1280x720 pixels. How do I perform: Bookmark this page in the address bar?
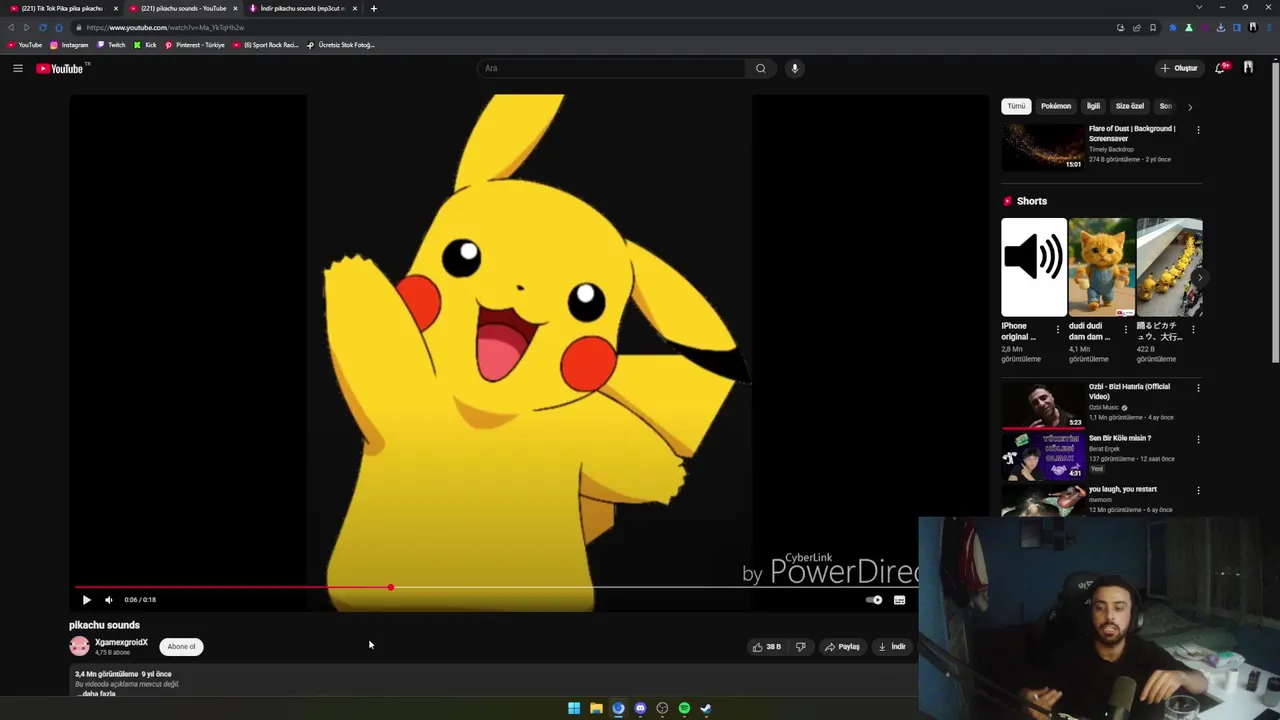point(1153,28)
